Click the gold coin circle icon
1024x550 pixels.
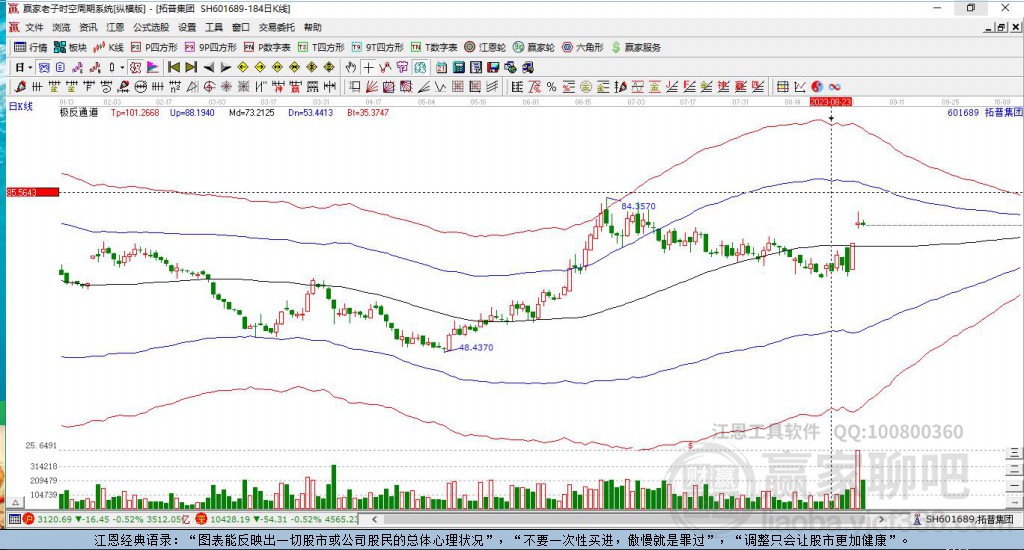[x=586, y=86]
